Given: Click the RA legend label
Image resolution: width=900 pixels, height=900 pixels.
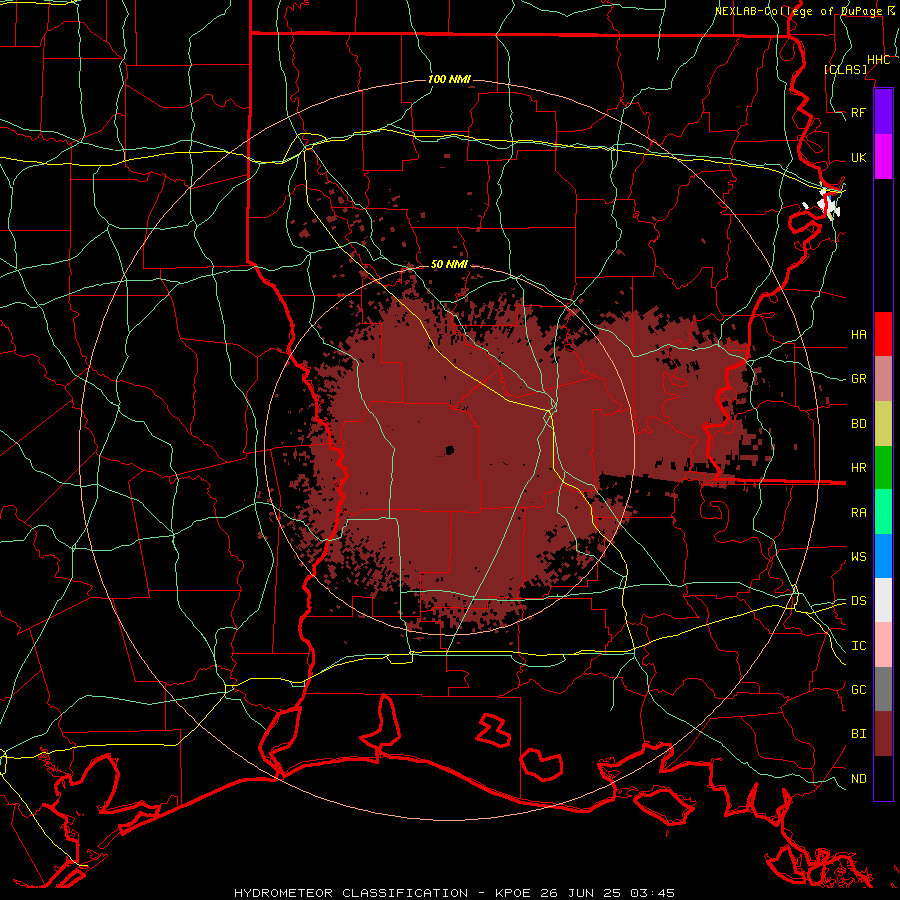Looking at the screenshot, I should pos(858,512).
